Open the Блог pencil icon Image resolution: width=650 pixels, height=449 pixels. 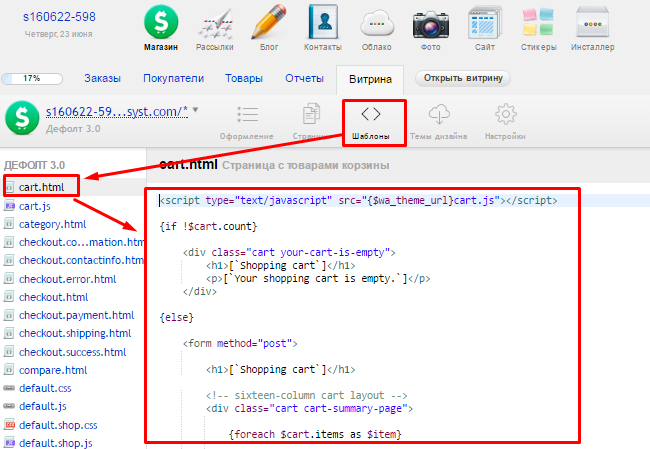click(x=269, y=22)
